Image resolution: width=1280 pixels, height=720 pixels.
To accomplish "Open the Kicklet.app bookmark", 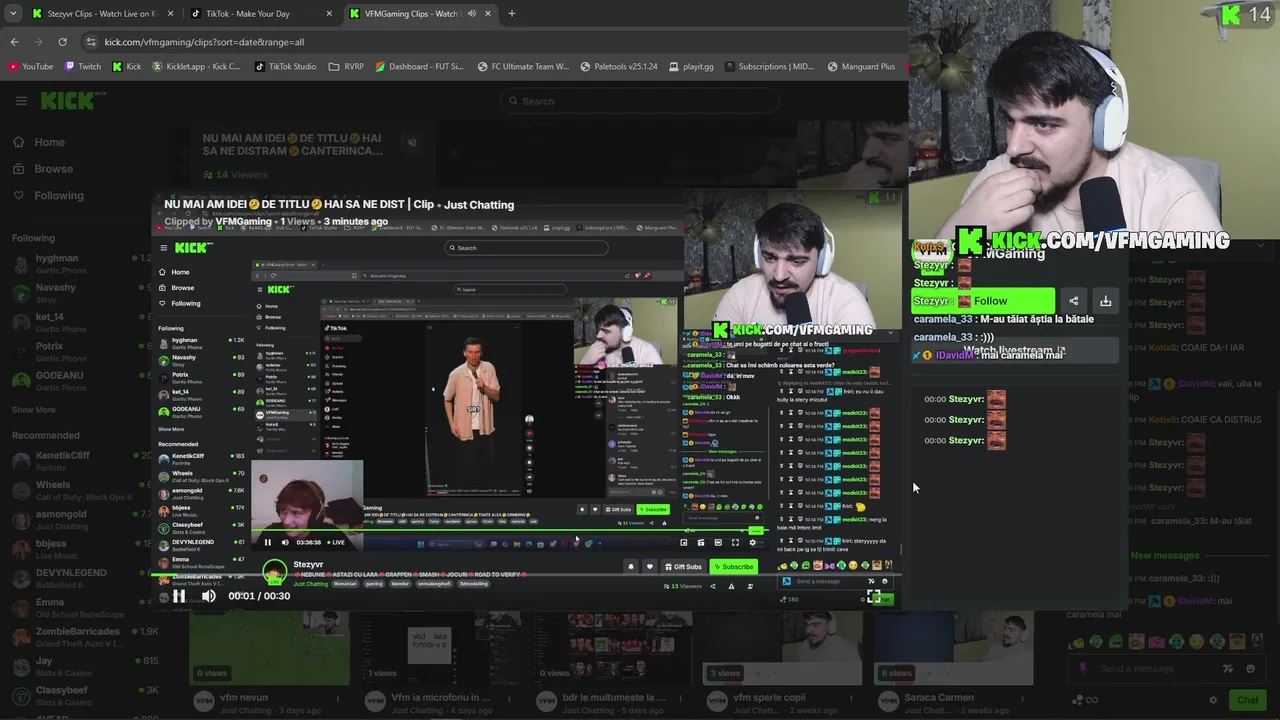I will click(x=196, y=67).
